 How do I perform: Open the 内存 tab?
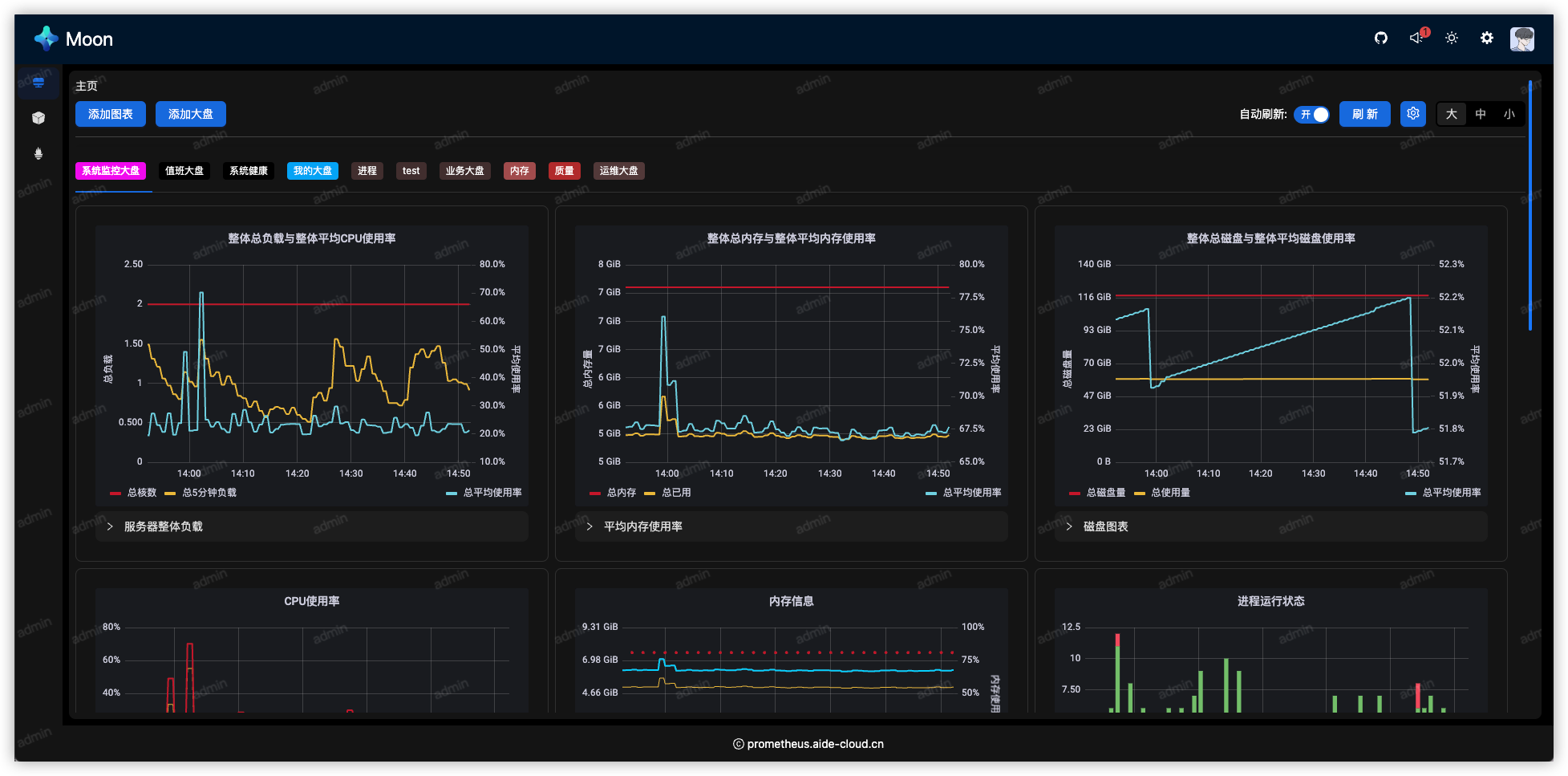(520, 171)
